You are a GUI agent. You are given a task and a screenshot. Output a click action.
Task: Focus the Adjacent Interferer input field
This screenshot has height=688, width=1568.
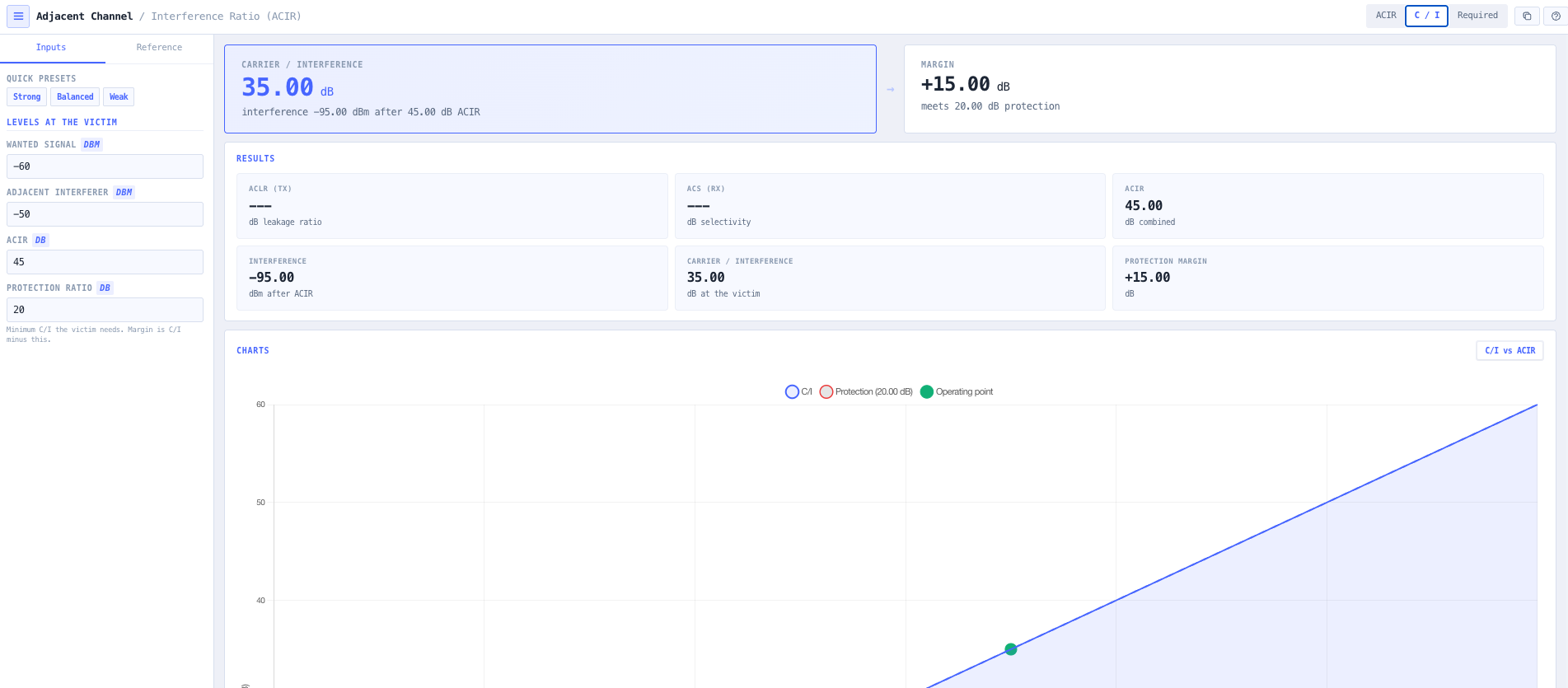(x=105, y=214)
